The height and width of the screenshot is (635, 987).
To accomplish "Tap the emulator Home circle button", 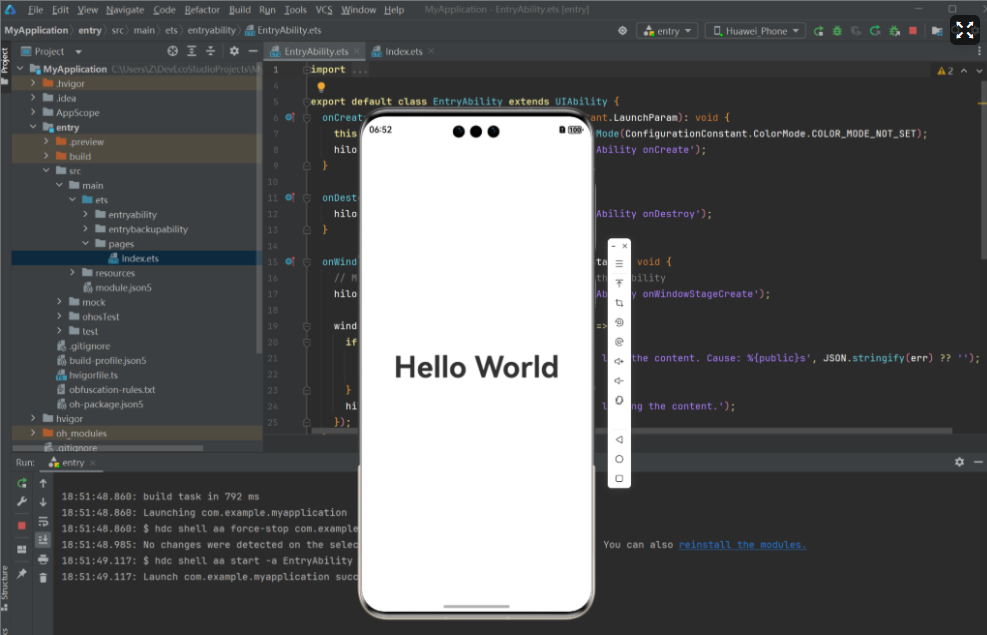I will (x=619, y=459).
